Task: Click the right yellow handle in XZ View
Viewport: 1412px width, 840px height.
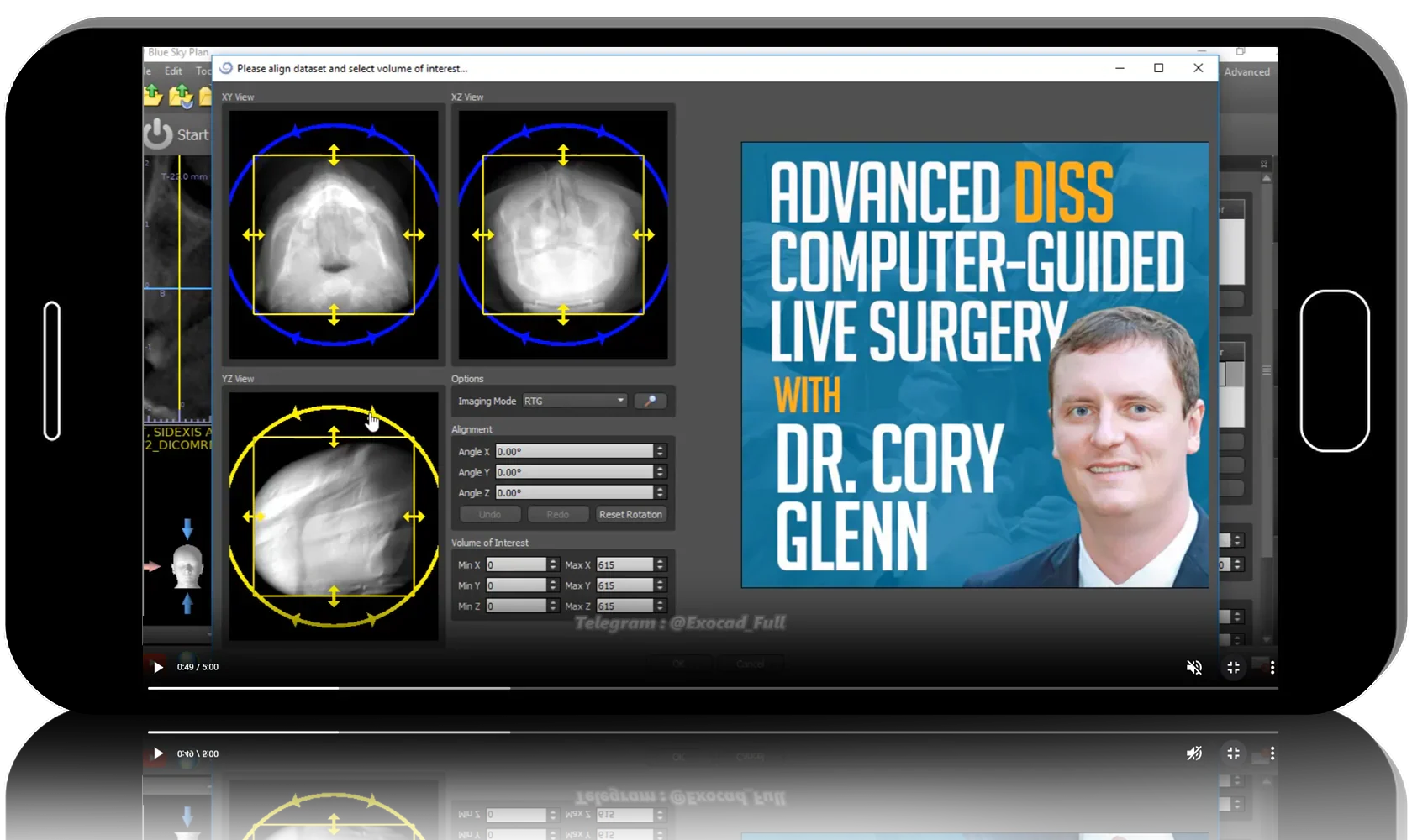Action: point(643,234)
